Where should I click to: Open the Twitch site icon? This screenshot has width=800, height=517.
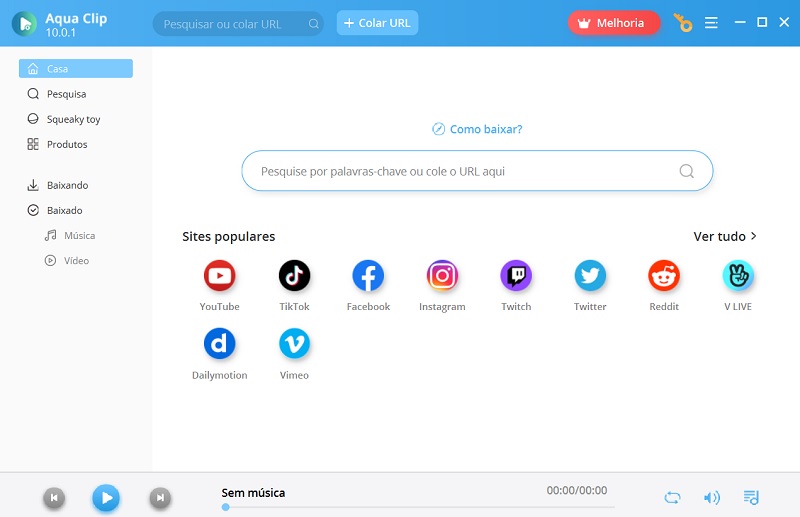point(516,276)
